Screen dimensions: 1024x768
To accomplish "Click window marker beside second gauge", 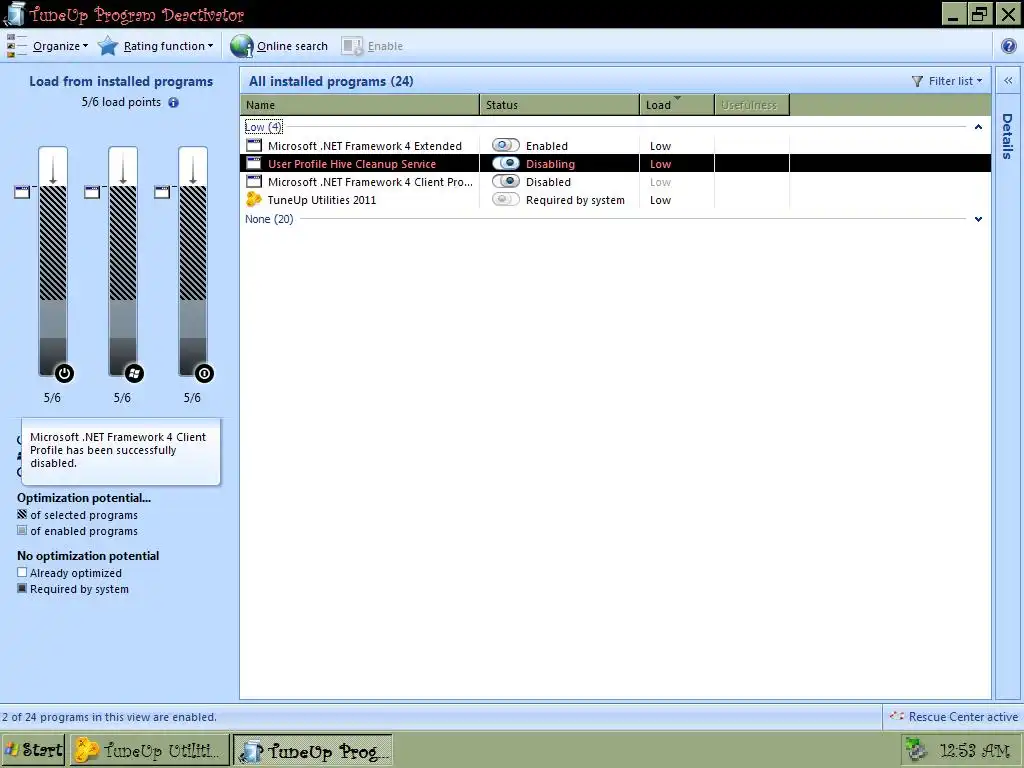I will tap(92, 191).
